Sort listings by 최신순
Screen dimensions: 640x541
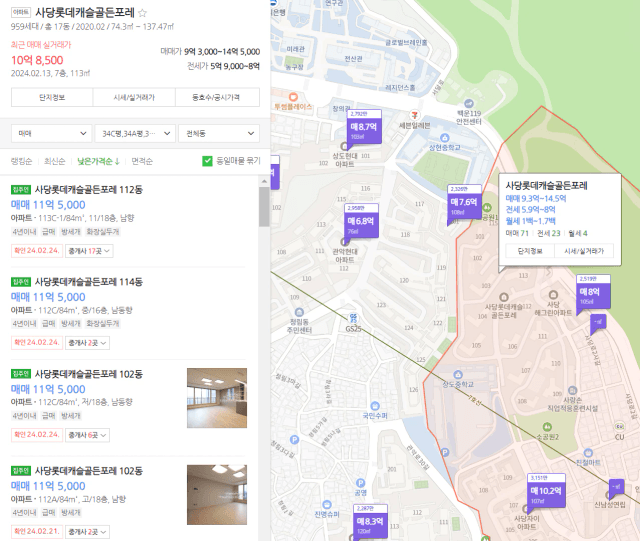pyautogui.click(x=55, y=161)
